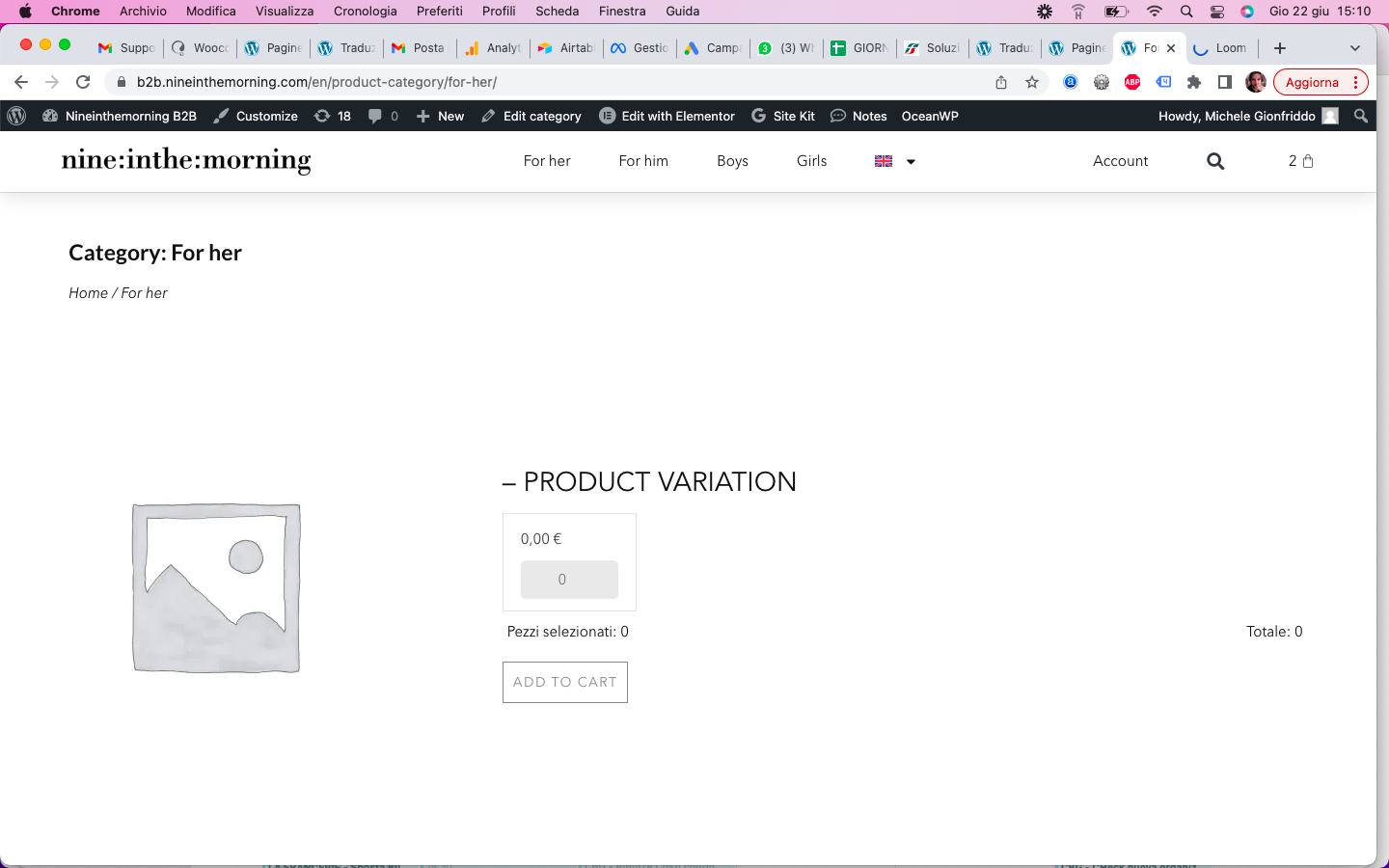This screenshot has width=1389, height=868.
Task: Open a new browser tab
Action: pyautogui.click(x=1280, y=48)
